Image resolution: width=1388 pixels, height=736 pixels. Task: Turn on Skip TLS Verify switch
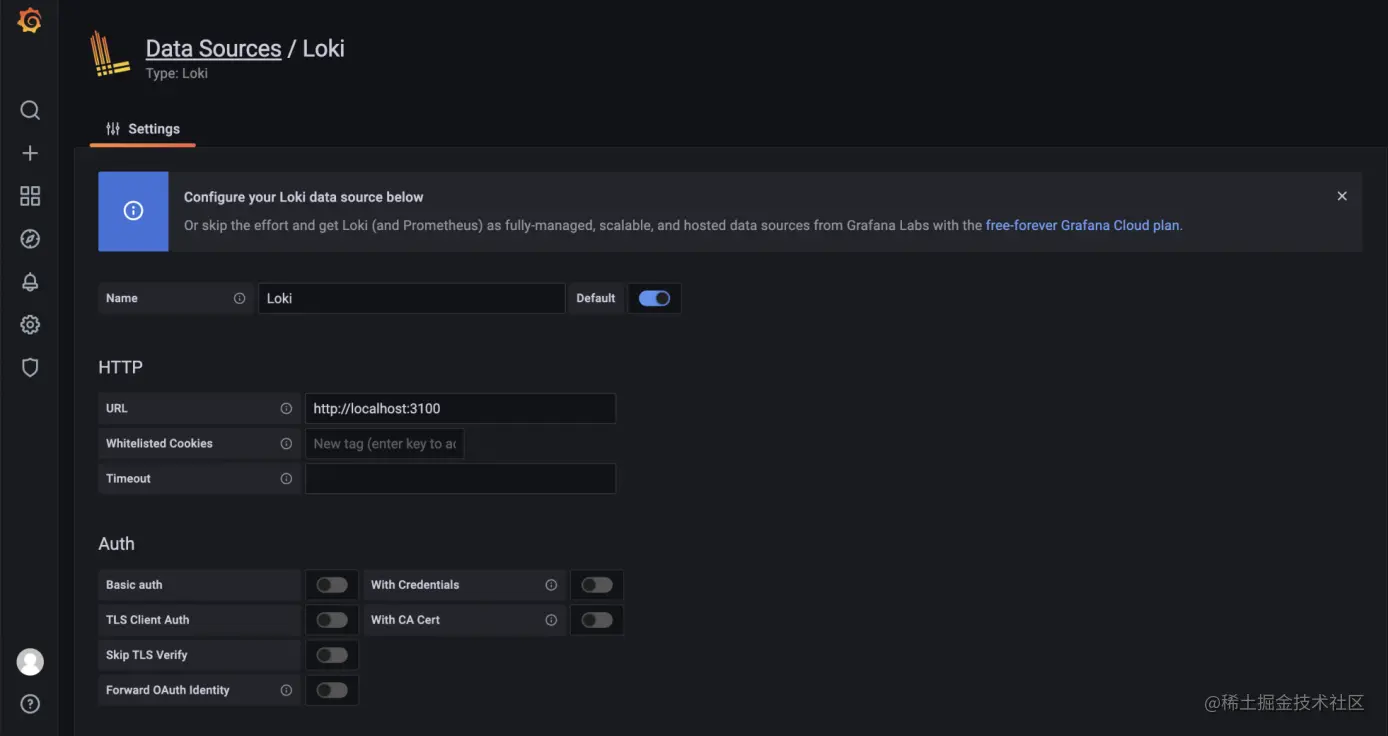click(x=332, y=655)
